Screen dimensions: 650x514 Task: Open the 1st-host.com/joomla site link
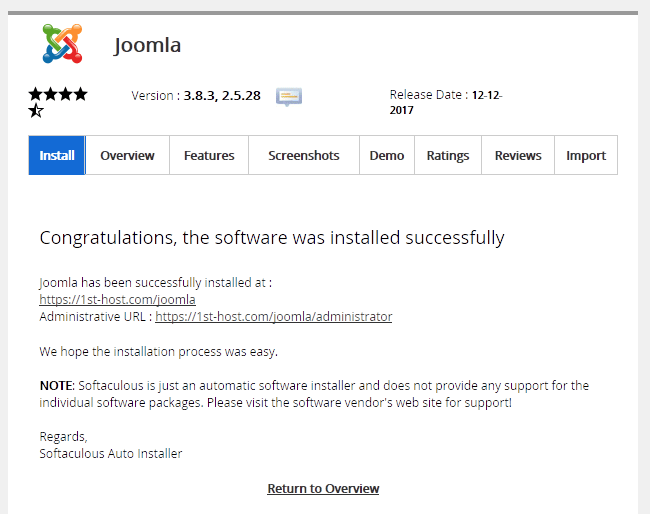click(117, 299)
